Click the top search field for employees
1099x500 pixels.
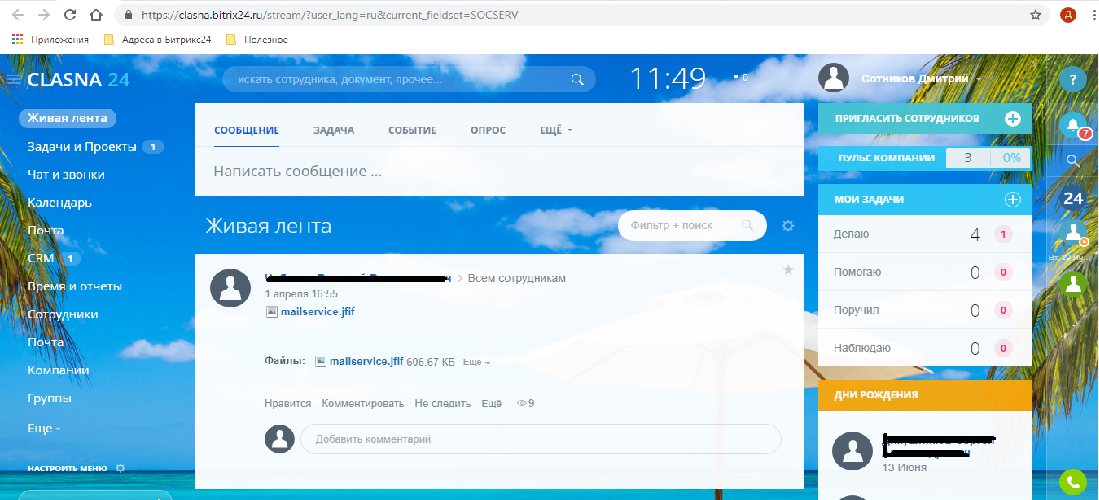click(x=408, y=79)
